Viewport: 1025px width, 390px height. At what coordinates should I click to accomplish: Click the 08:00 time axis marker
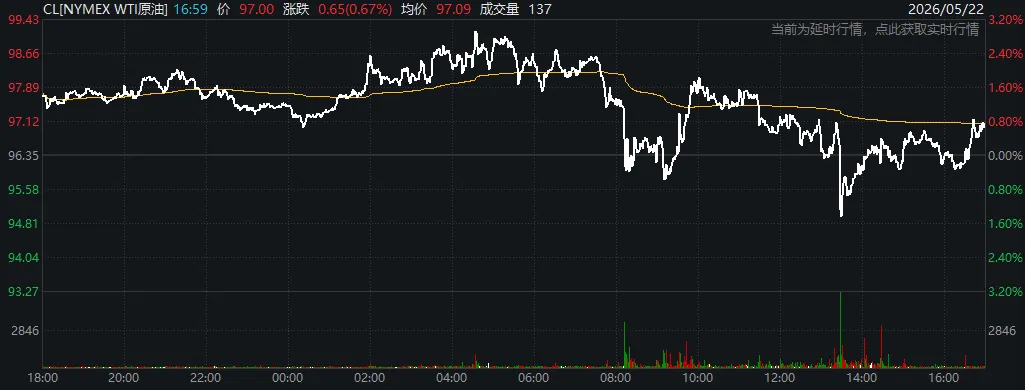[x=615, y=378]
